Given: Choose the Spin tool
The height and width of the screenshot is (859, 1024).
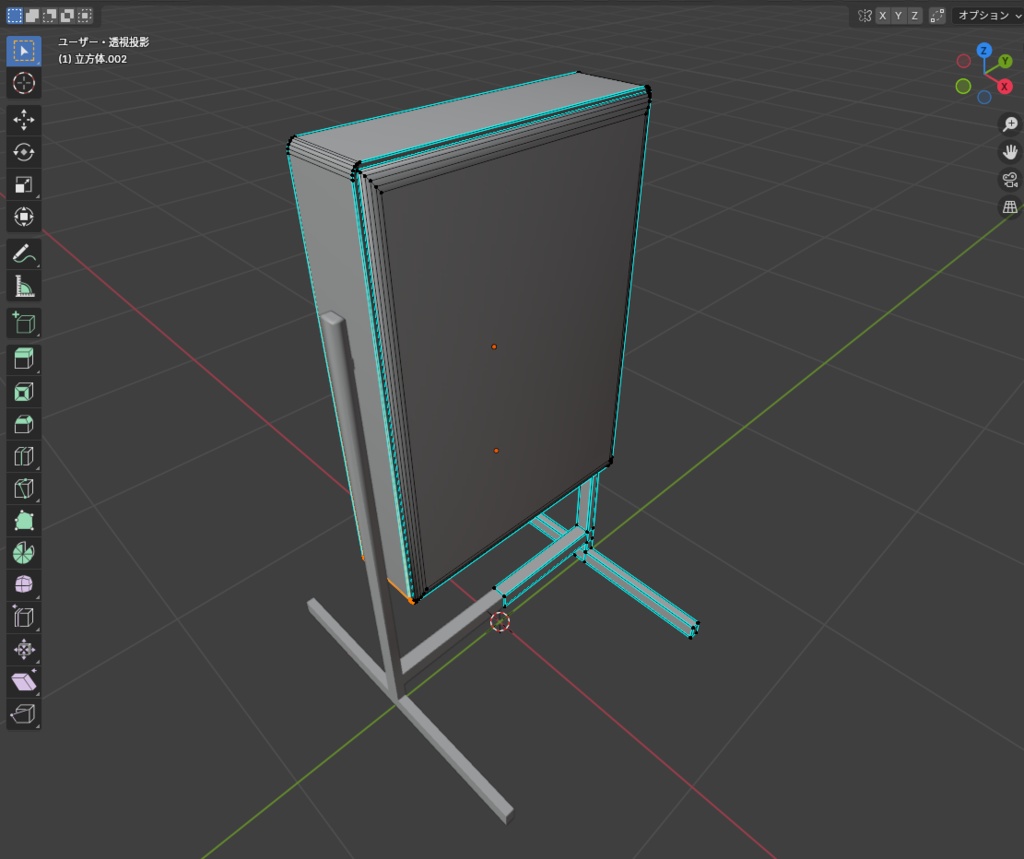Looking at the screenshot, I should (24, 553).
